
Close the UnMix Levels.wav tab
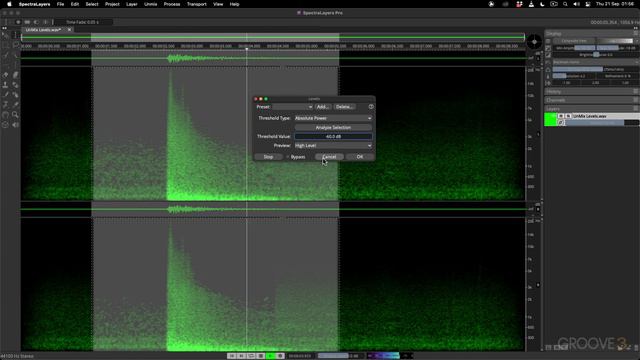click(69, 30)
